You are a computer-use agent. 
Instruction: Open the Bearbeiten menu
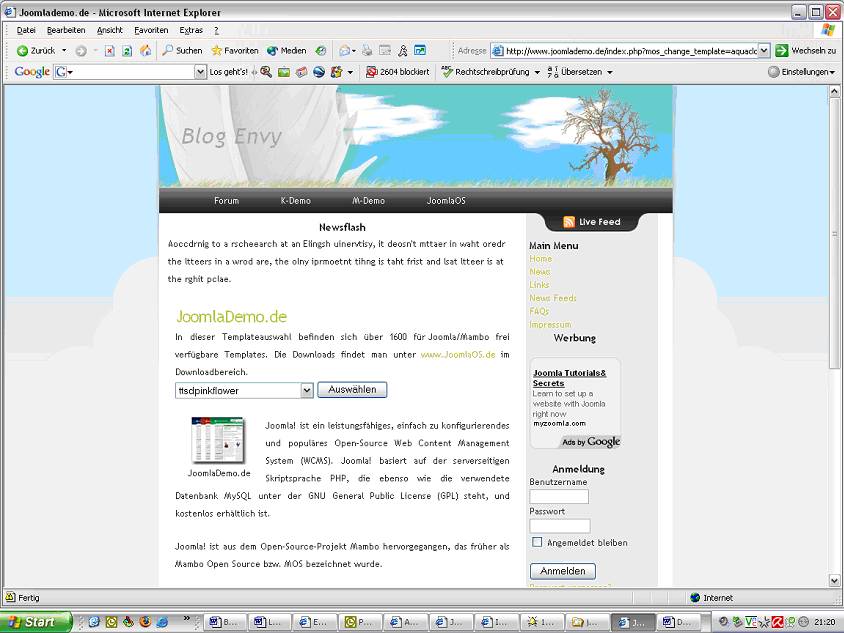point(66,30)
